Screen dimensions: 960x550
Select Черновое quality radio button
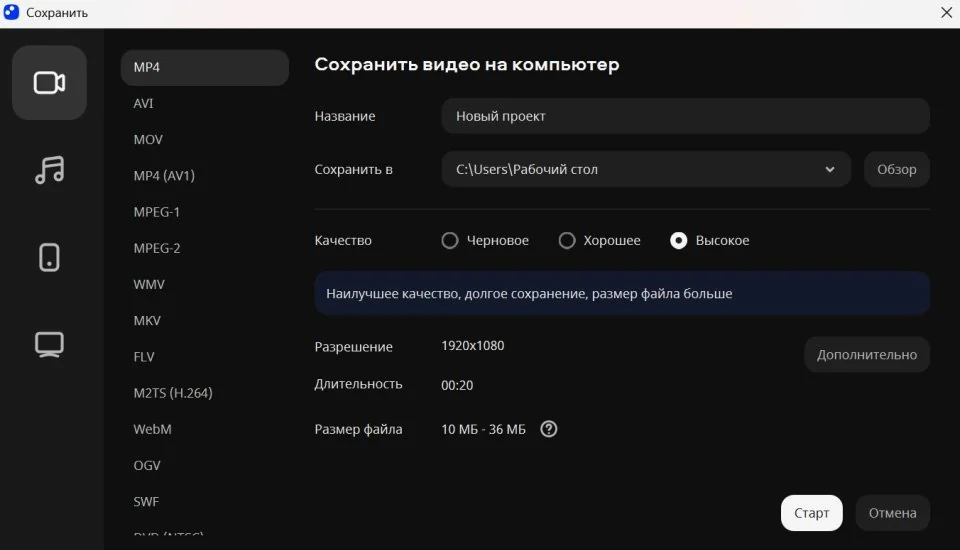[450, 241]
